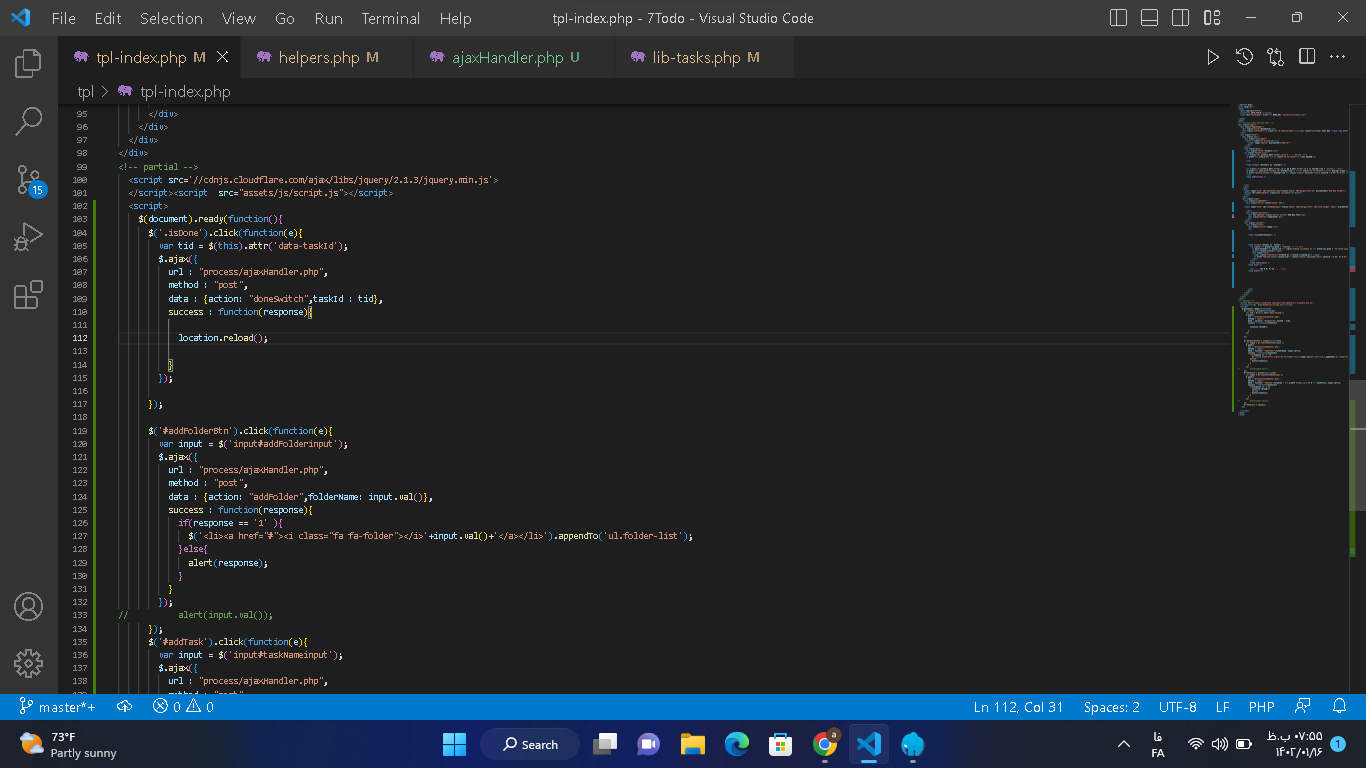Viewport: 1366px width, 768px height.
Task: Open the timeline history icon in editor toolbar
Action: pyautogui.click(x=1244, y=57)
